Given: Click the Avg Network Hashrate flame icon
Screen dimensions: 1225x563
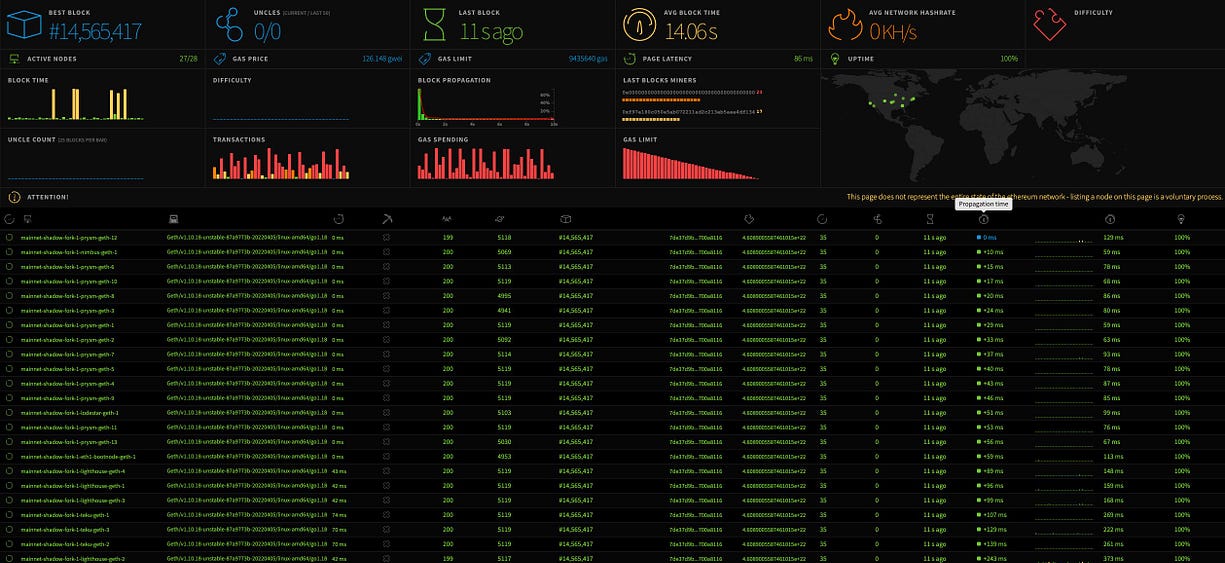Looking at the screenshot, I should coord(845,24).
